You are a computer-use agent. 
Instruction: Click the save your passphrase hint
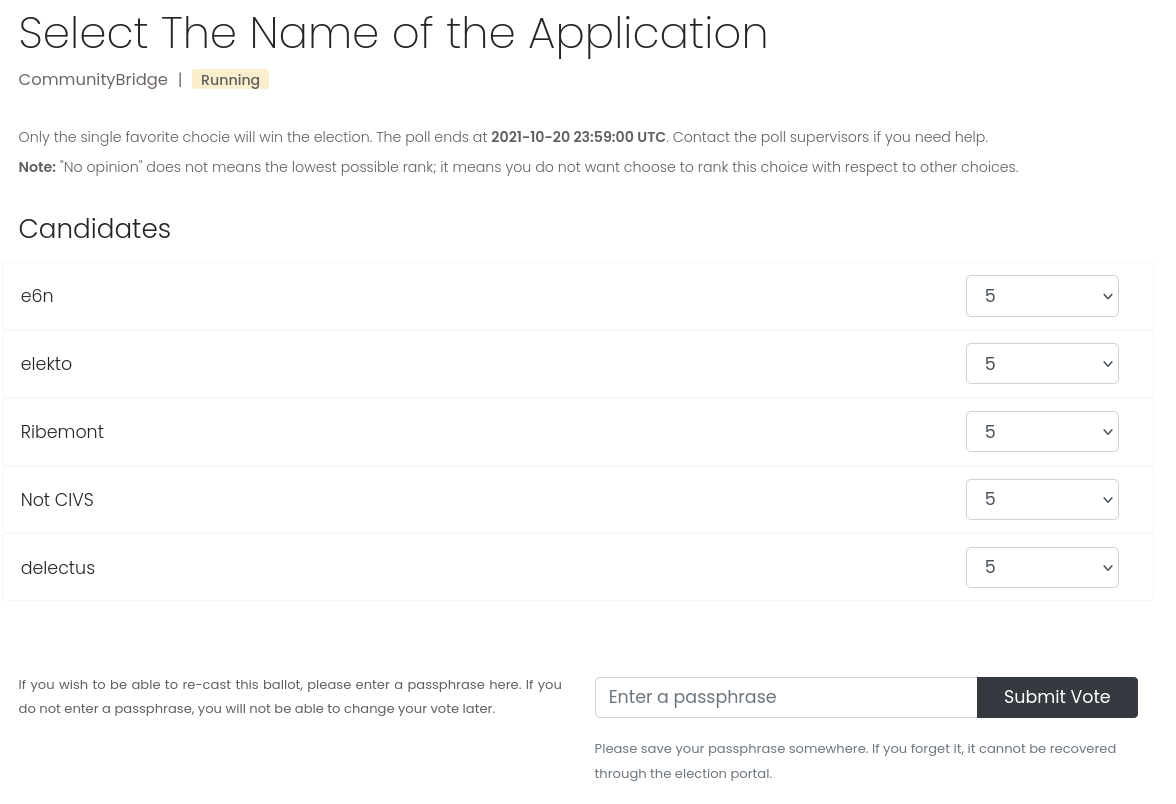855,760
